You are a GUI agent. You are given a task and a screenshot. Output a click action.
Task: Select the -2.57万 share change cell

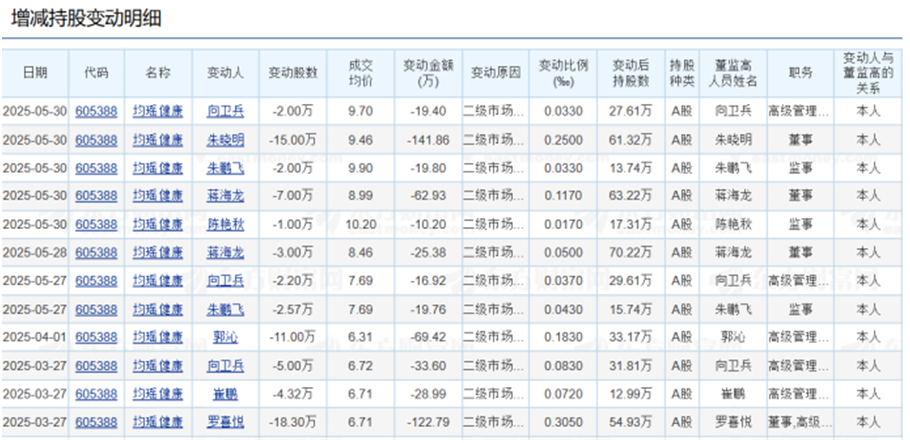click(292, 309)
